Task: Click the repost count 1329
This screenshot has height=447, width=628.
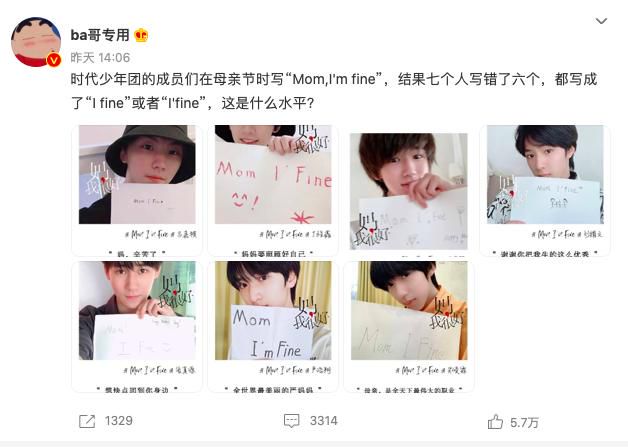Action: 119,421
